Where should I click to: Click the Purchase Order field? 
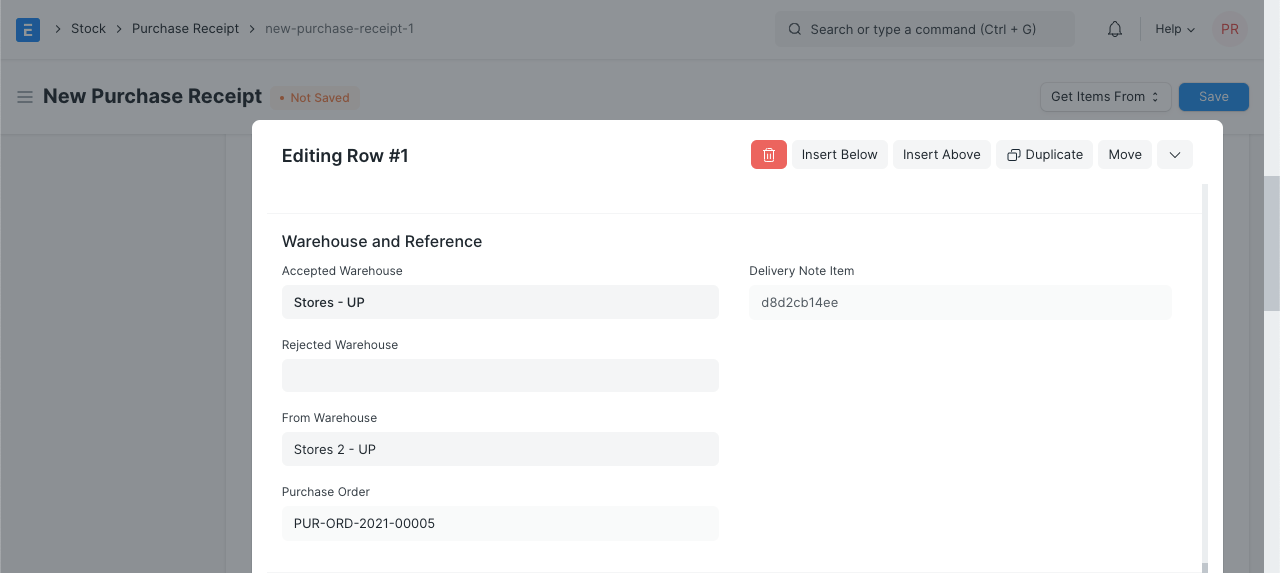(x=500, y=523)
